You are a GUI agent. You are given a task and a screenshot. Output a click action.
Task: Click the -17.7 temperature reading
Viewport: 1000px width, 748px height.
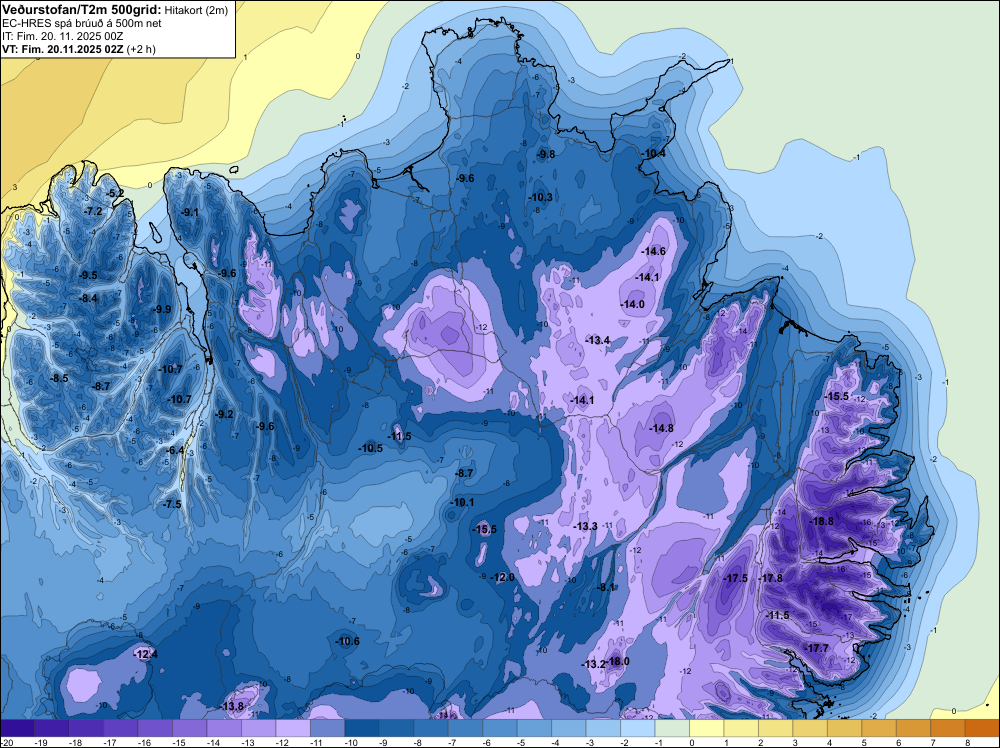point(817,649)
